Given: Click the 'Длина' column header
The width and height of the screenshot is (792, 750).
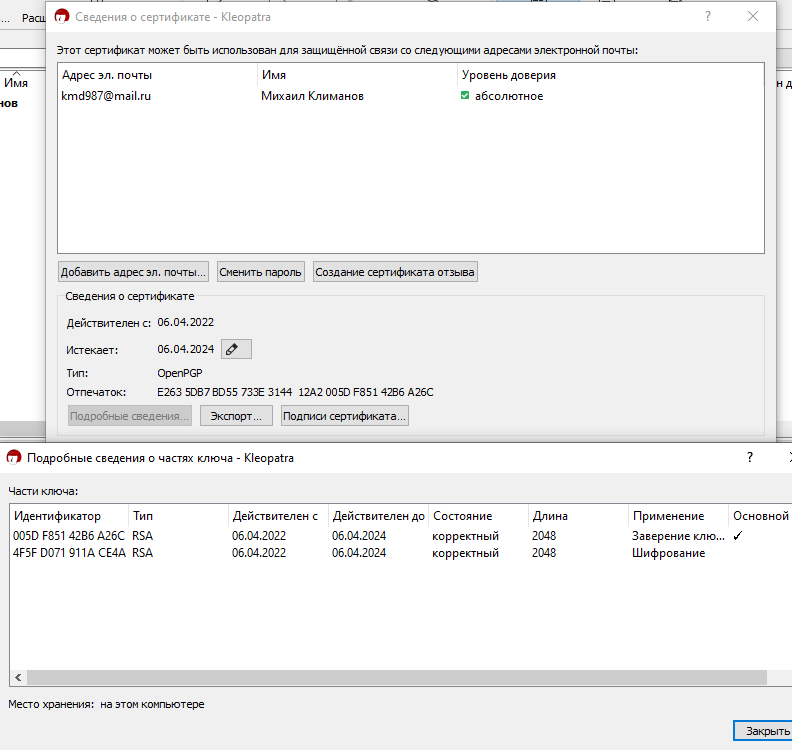Looking at the screenshot, I should [578, 516].
